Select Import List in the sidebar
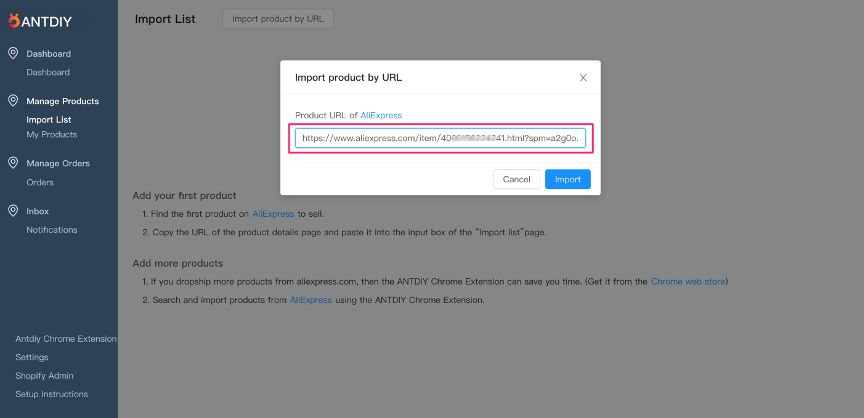Viewport: 864px width, 418px height. pos(48,120)
